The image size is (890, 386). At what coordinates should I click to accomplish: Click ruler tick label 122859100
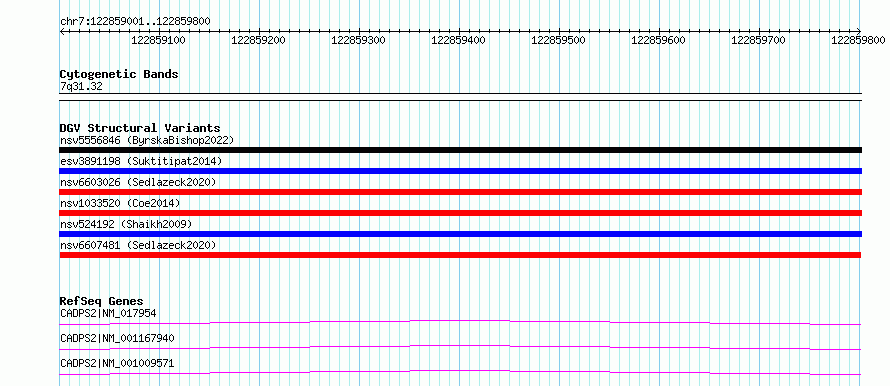(x=158, y=40)
